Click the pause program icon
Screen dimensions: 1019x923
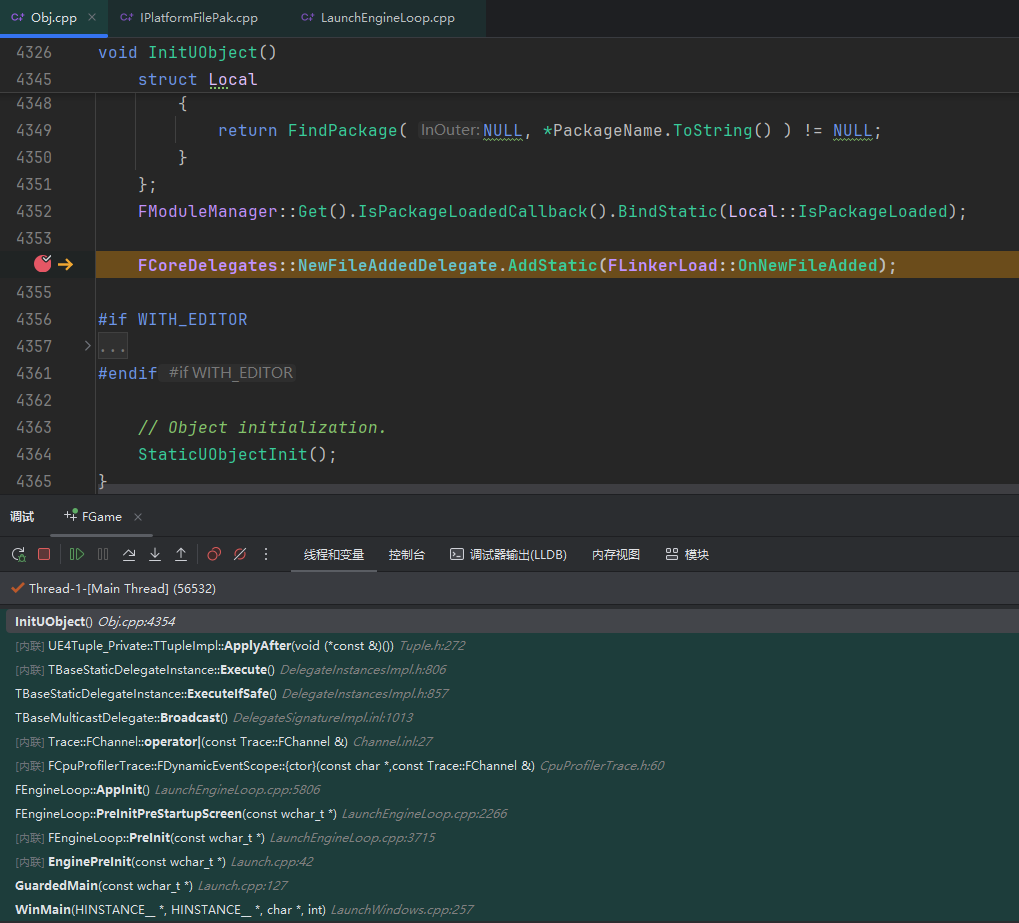[103, 554]
